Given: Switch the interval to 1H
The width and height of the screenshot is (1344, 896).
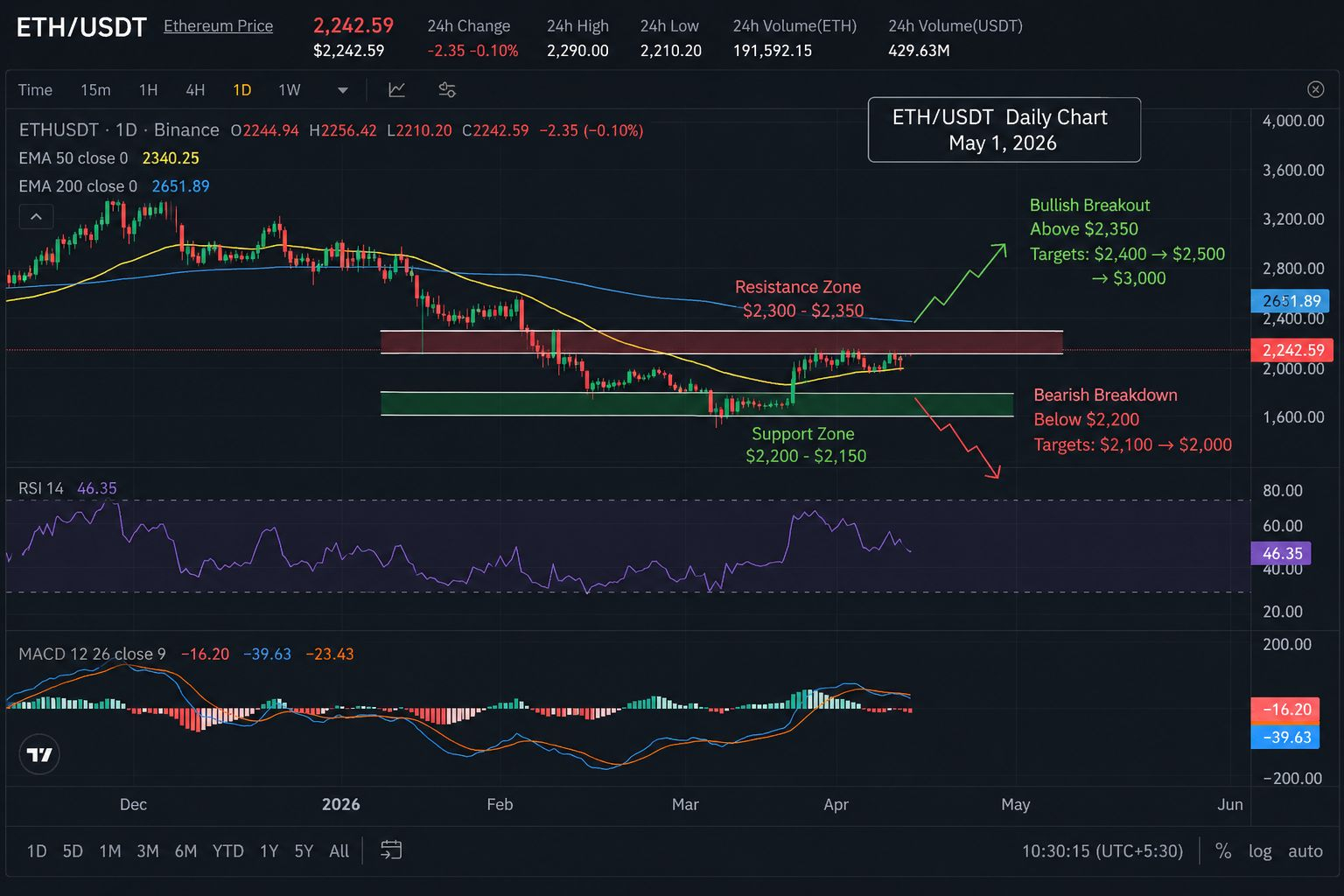Looking at the screenshot, I should 148,90.
